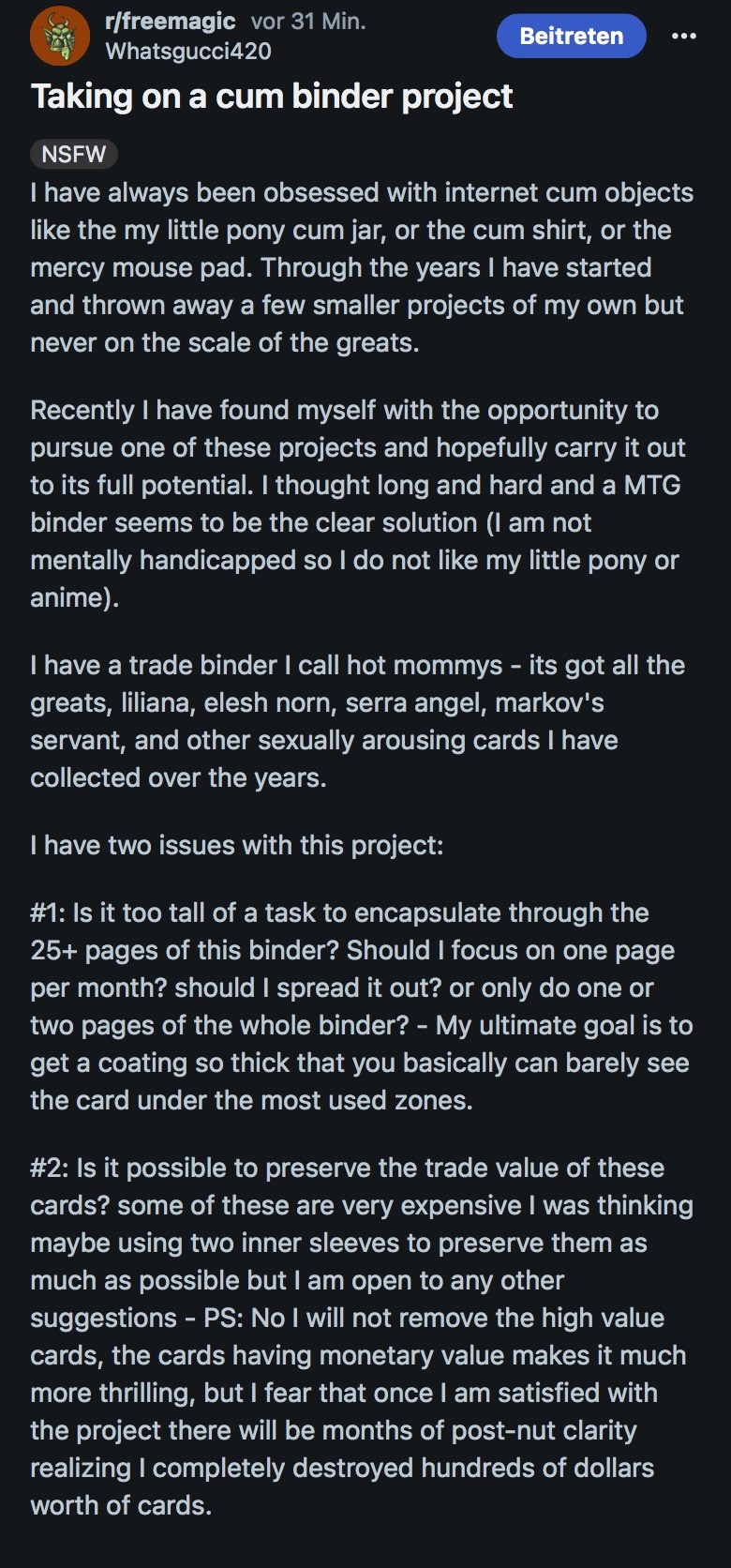Click the line "I have two issues with this project:"

pyautogui.click(x=236, y=845)
